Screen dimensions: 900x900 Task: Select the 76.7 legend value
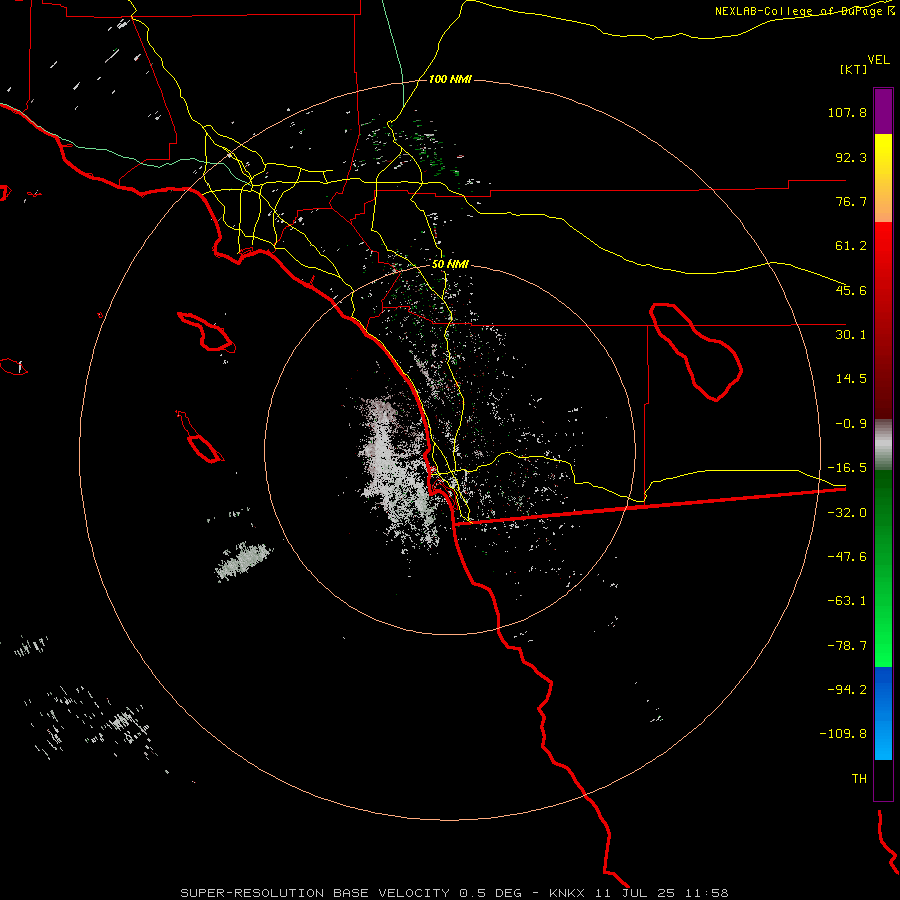(851, 201)
